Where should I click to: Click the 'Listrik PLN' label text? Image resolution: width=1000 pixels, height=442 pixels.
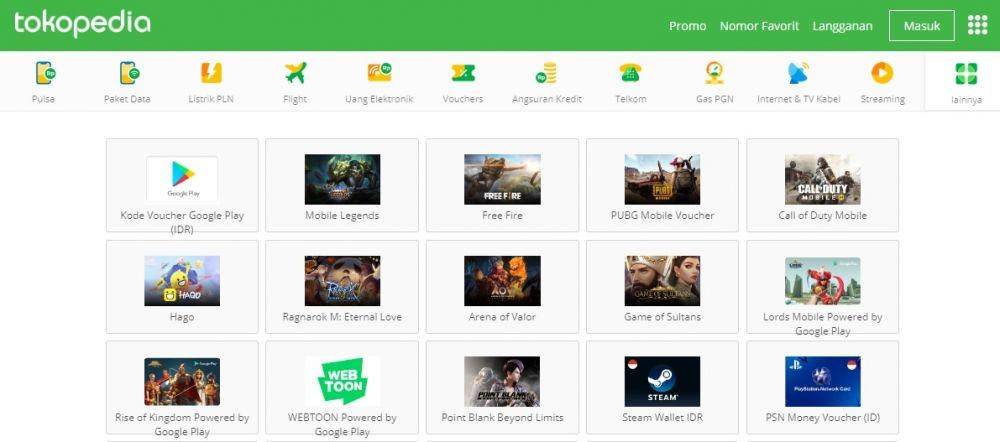(211, 99)
